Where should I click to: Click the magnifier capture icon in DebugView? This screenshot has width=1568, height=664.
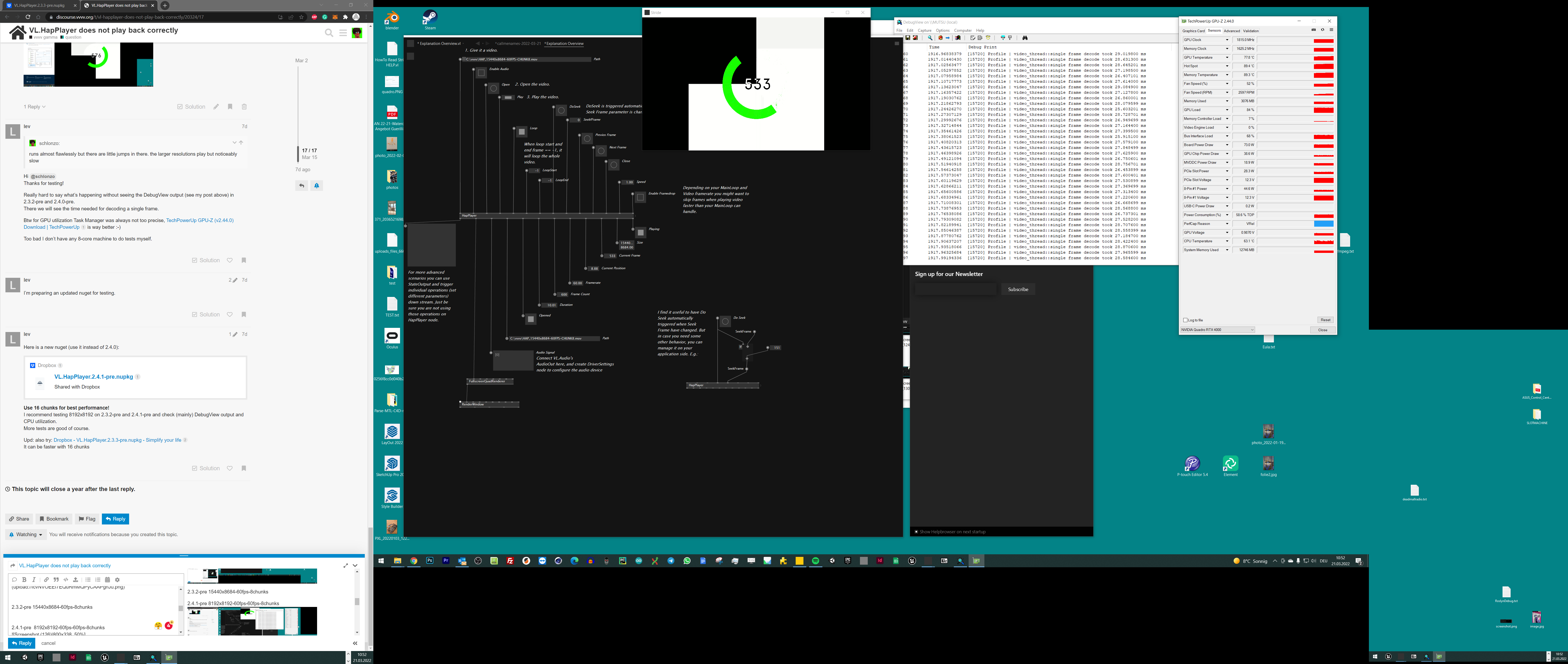point(930,38)
